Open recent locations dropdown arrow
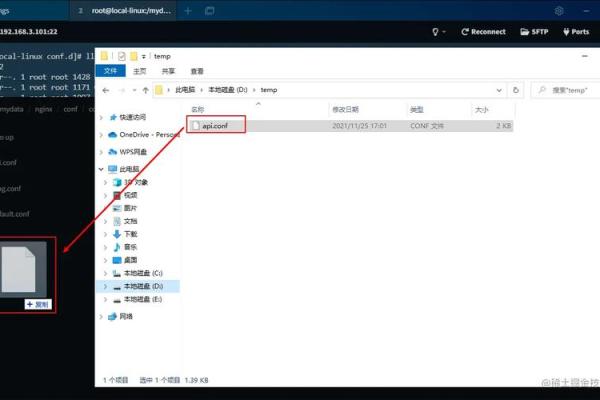The image size is (600, 400). point(134,90)
